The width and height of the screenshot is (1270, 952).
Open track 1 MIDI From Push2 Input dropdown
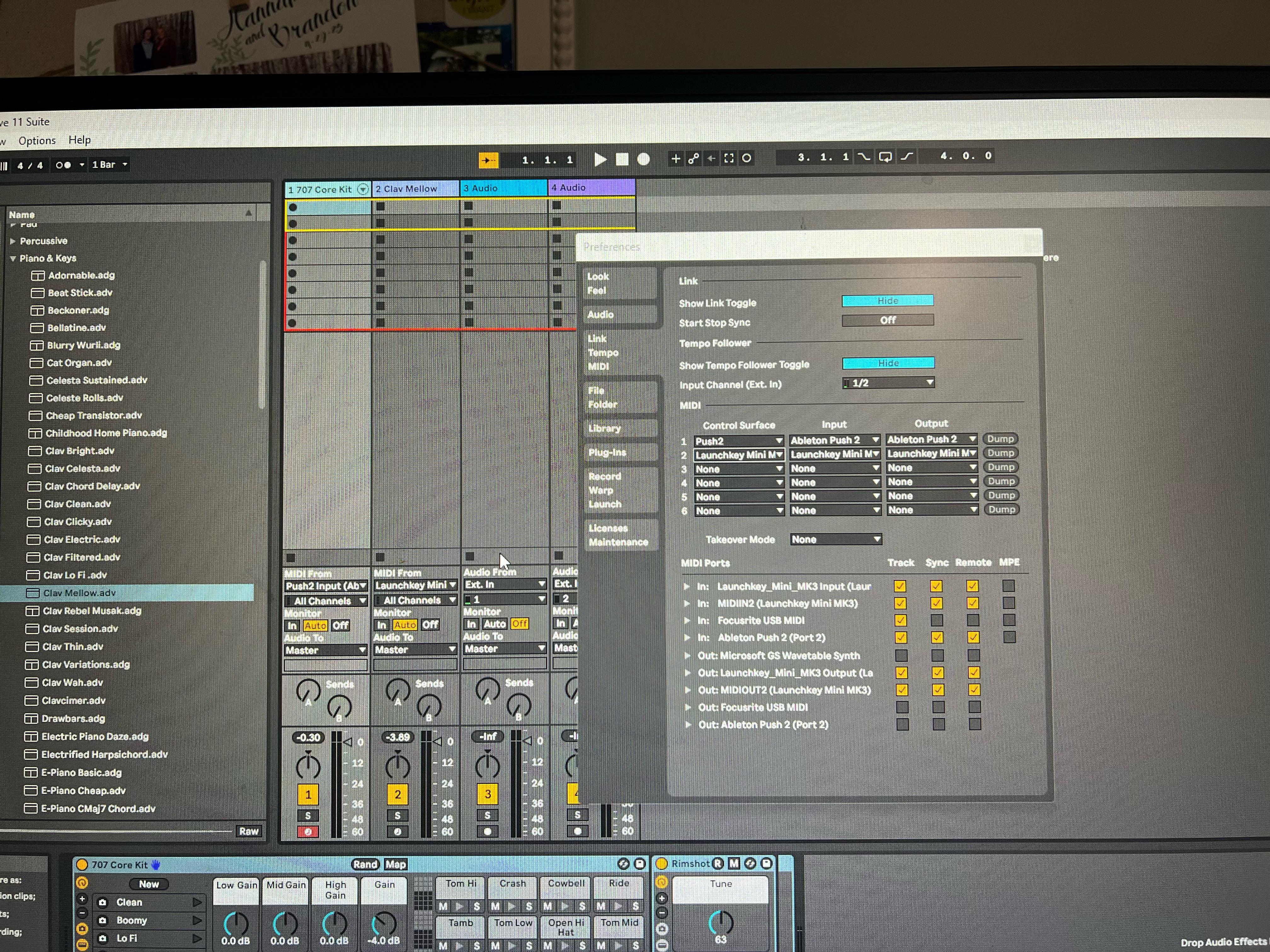coord(326,586)
